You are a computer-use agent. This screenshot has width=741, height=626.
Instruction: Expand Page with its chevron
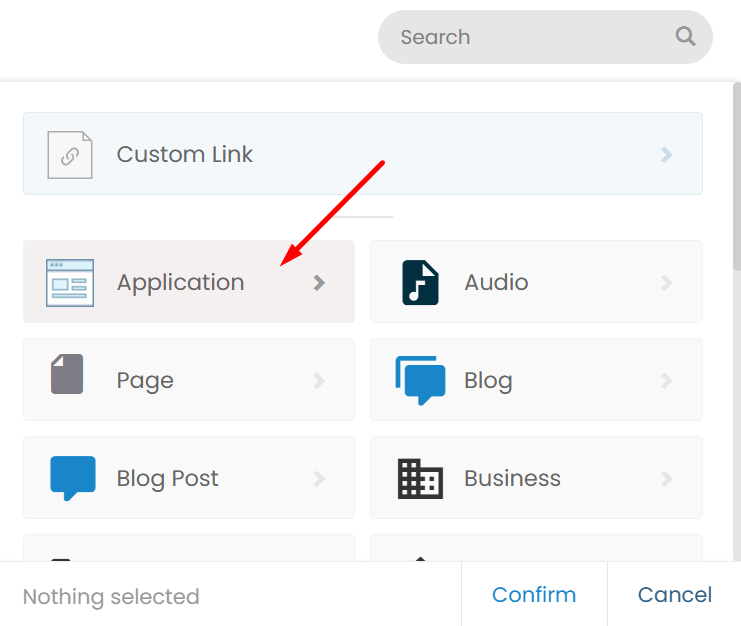tap(319, 380)
